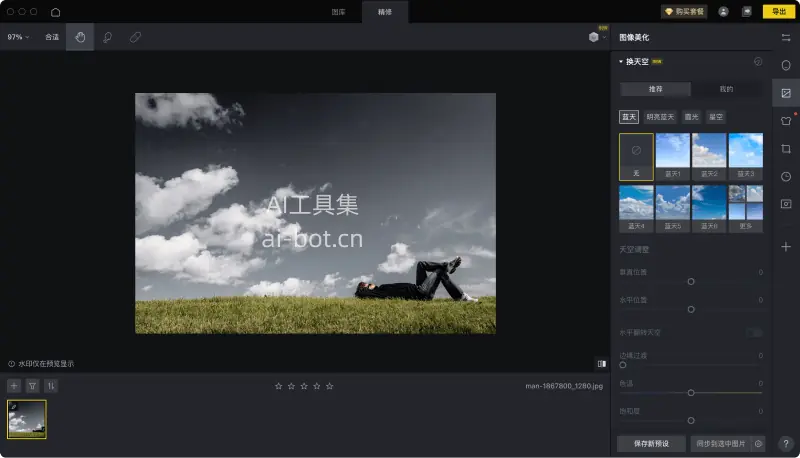Screen dimensions: 800x458
Task: Click the file name man-1867800_1280.jpg
Action: pyautogui.click(x=564, y=386)
